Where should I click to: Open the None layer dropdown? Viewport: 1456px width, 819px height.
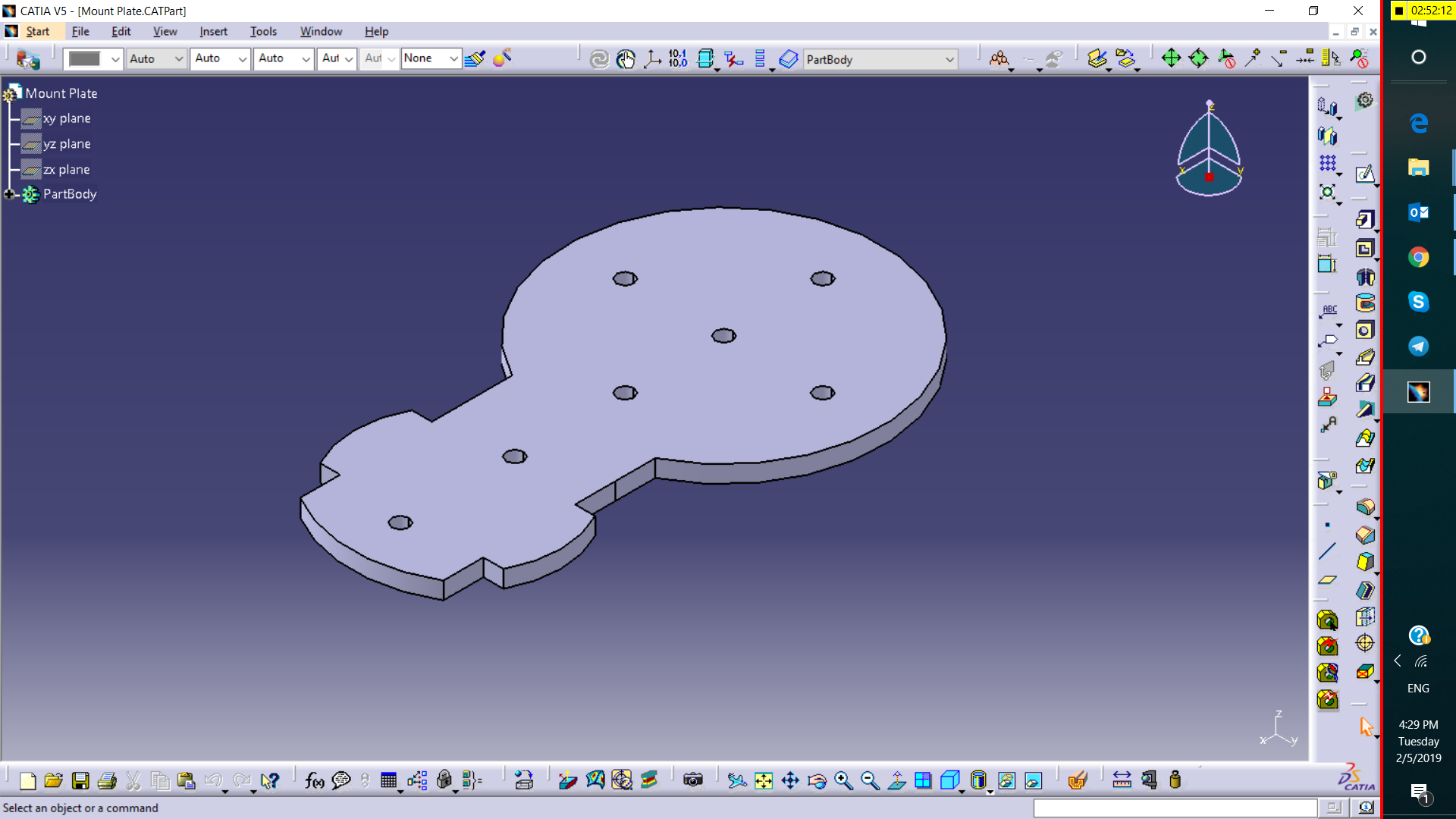pyautogui.click(x=453, y=58)
